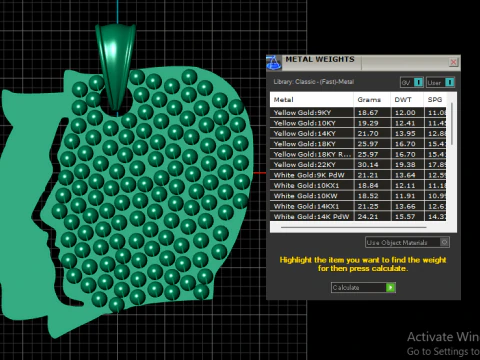Click the DWT column header

pos(407,99)
